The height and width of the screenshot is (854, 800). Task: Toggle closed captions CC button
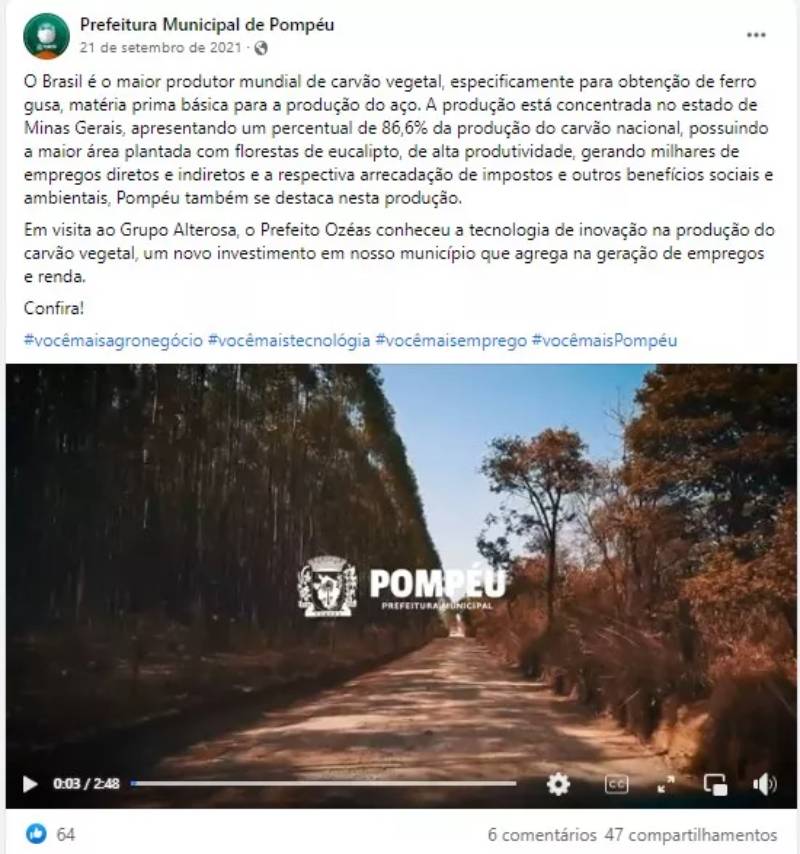click(x=616, y=784)
